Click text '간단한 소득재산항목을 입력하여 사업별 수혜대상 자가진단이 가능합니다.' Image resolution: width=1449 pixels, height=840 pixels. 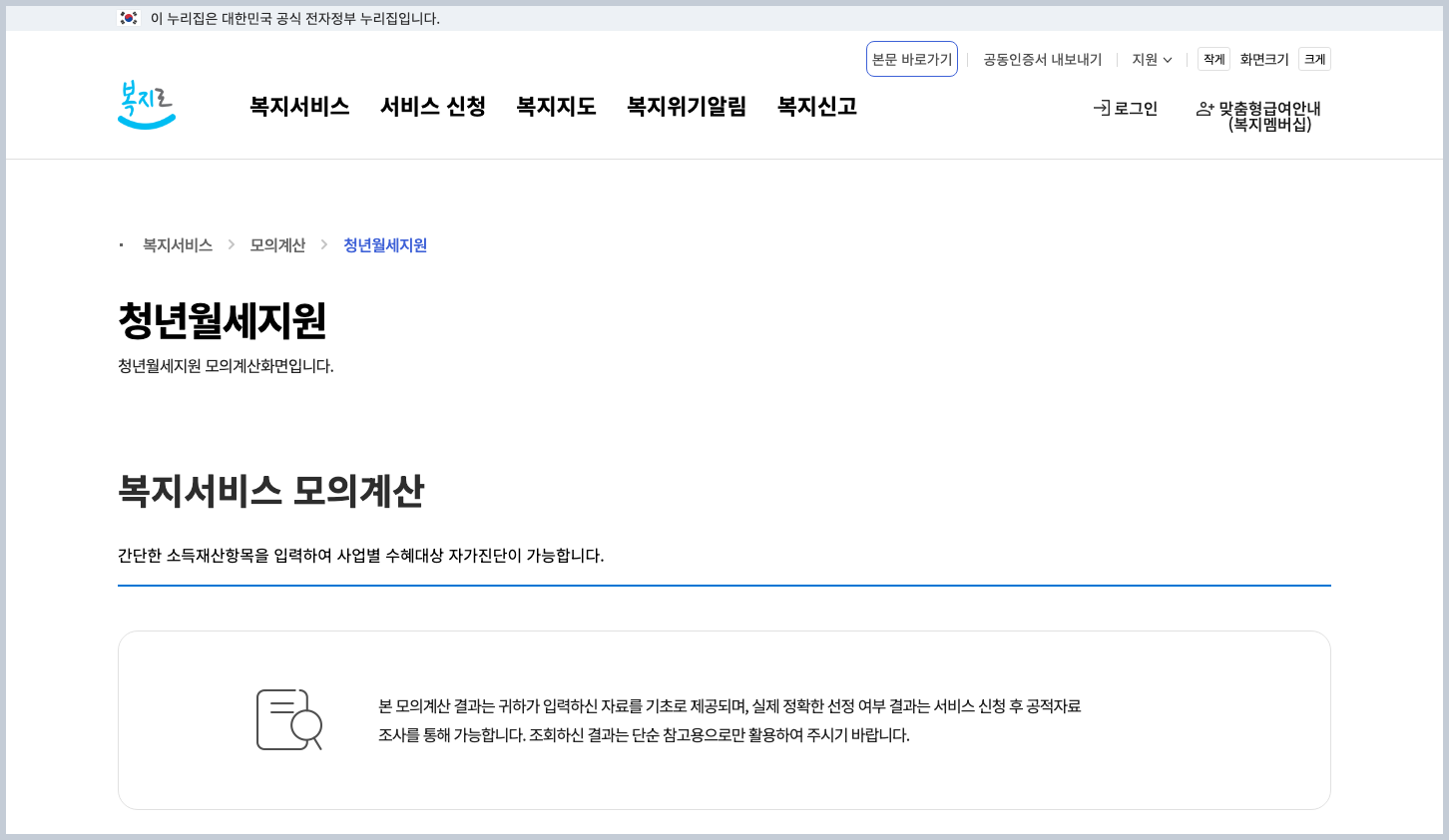click(361, 556)
